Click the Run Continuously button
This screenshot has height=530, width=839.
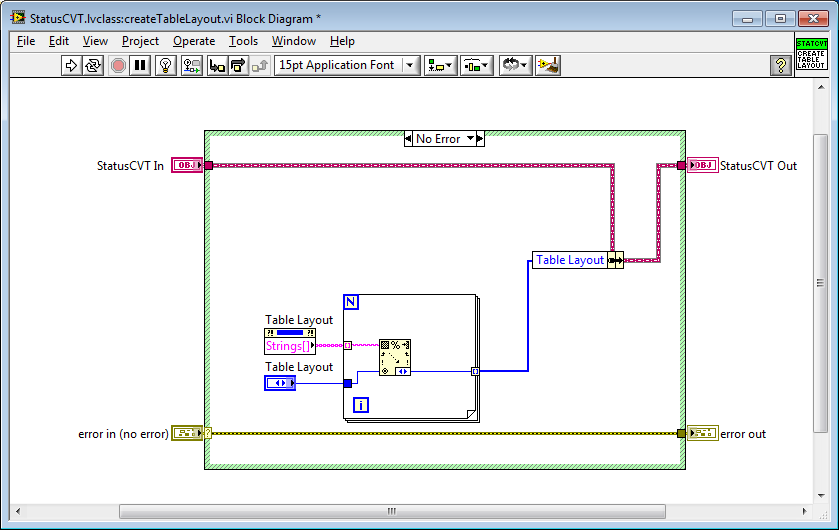pyautogui.click(x=93, y=65)
